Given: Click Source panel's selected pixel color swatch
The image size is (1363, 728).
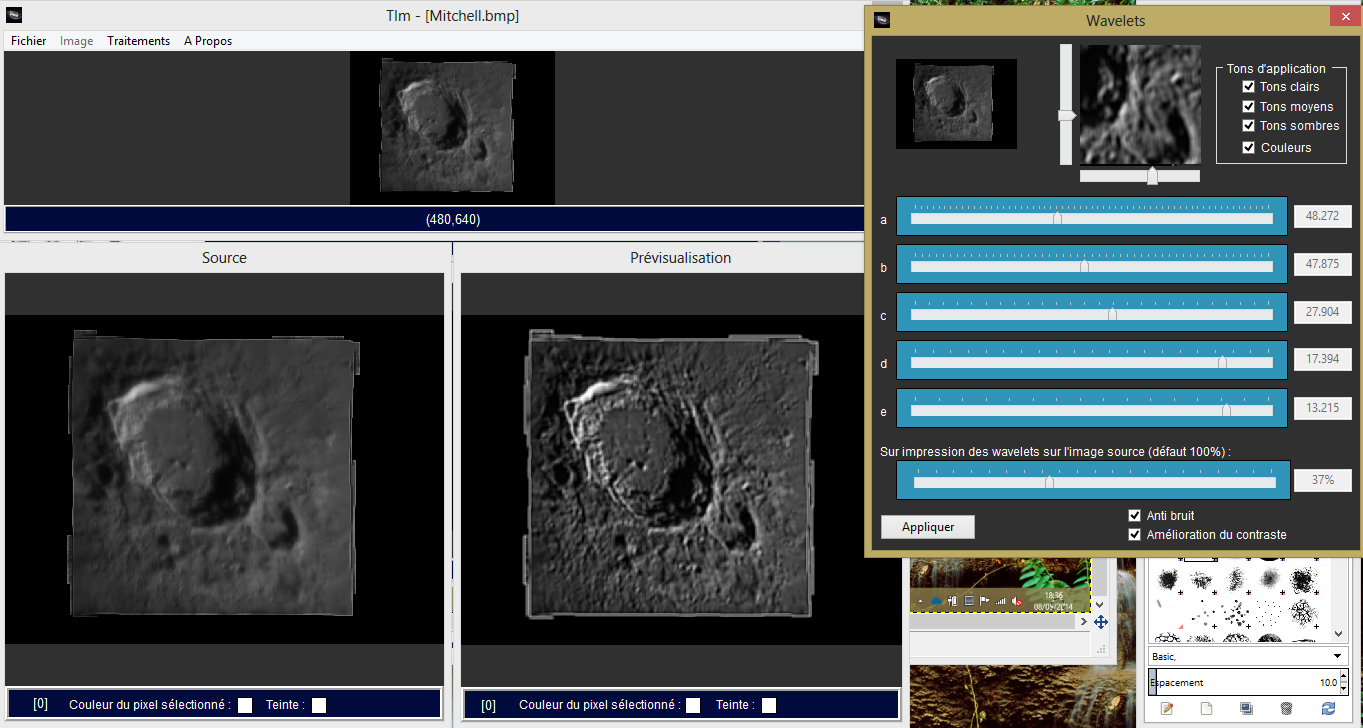Looking at the screenshot, I should (x=245, y=705).
